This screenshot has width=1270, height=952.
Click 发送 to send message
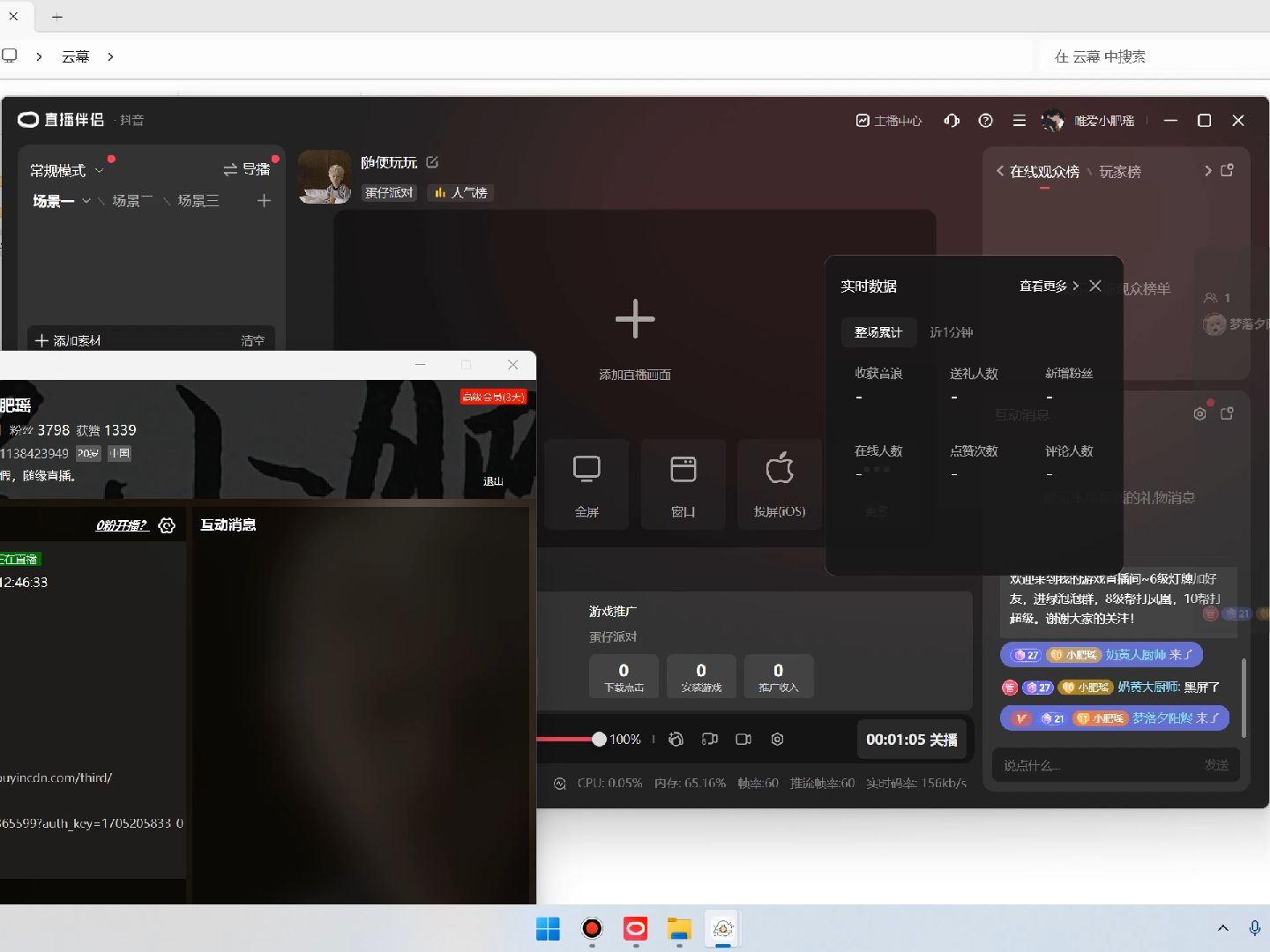tap(1217, 765)
